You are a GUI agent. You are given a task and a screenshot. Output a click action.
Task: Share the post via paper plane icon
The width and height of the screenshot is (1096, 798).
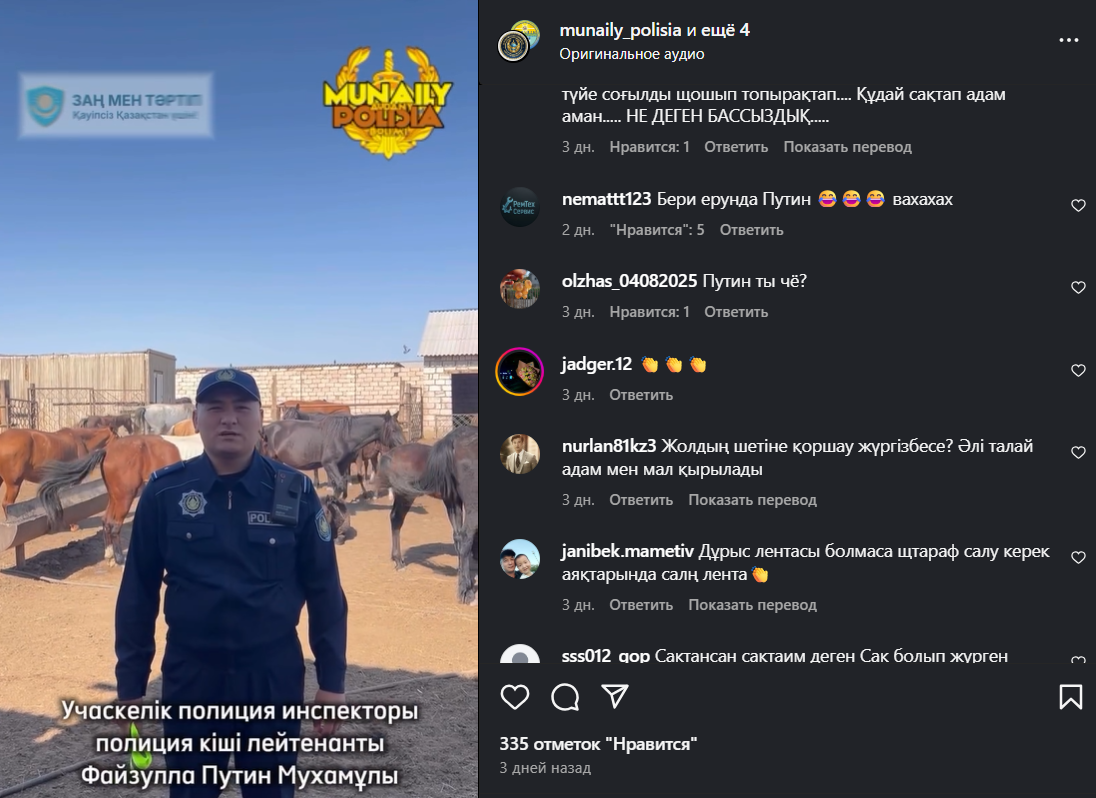[x=615, y=696]
